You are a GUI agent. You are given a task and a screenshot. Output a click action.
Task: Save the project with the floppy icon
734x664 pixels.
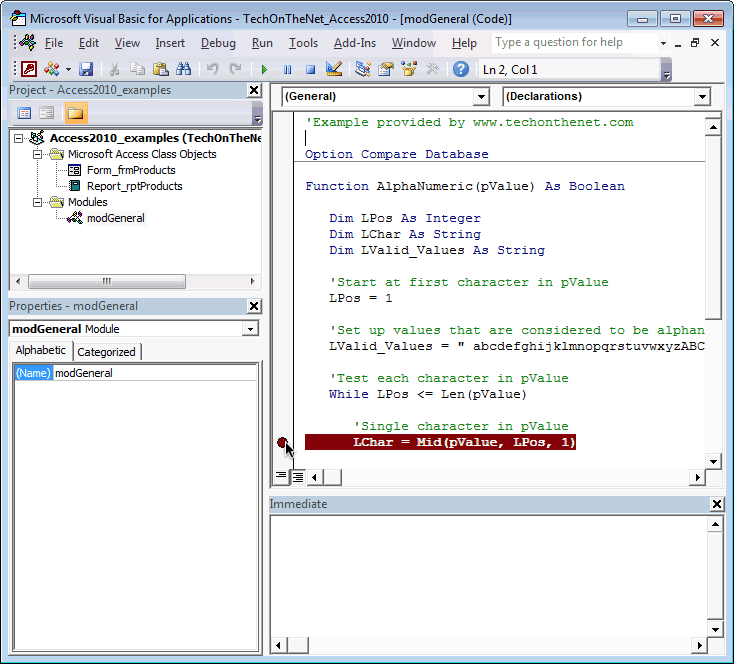[x=86, y=69]
